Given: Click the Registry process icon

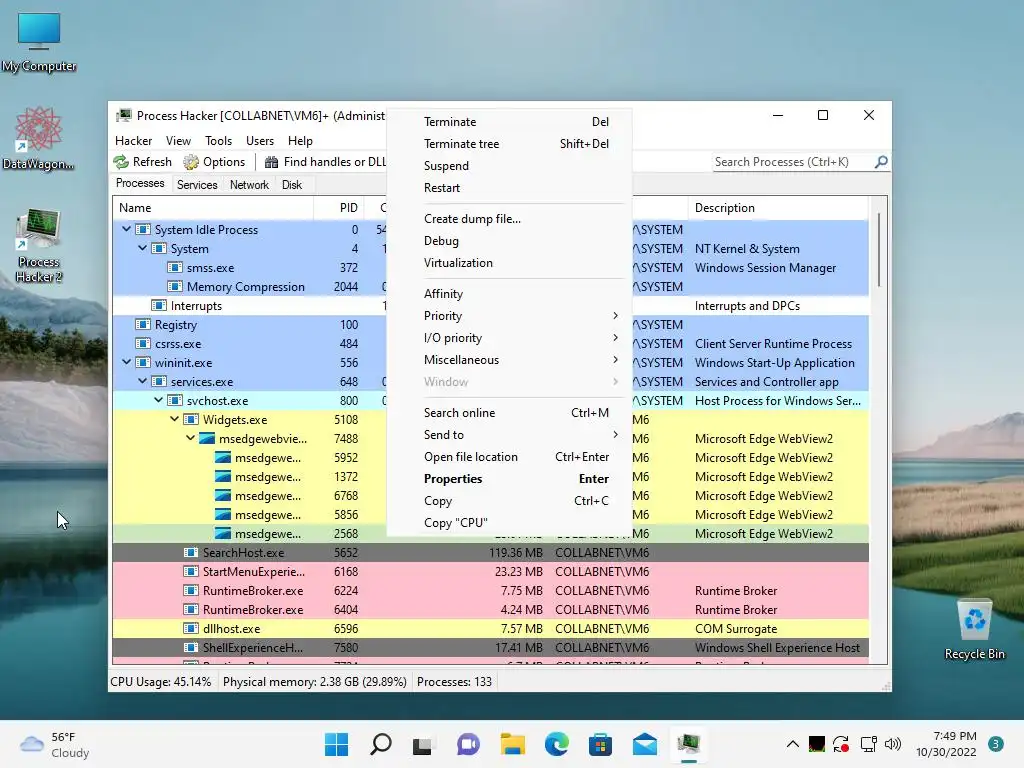Looking at the screenshot, I should coord(142,325).
